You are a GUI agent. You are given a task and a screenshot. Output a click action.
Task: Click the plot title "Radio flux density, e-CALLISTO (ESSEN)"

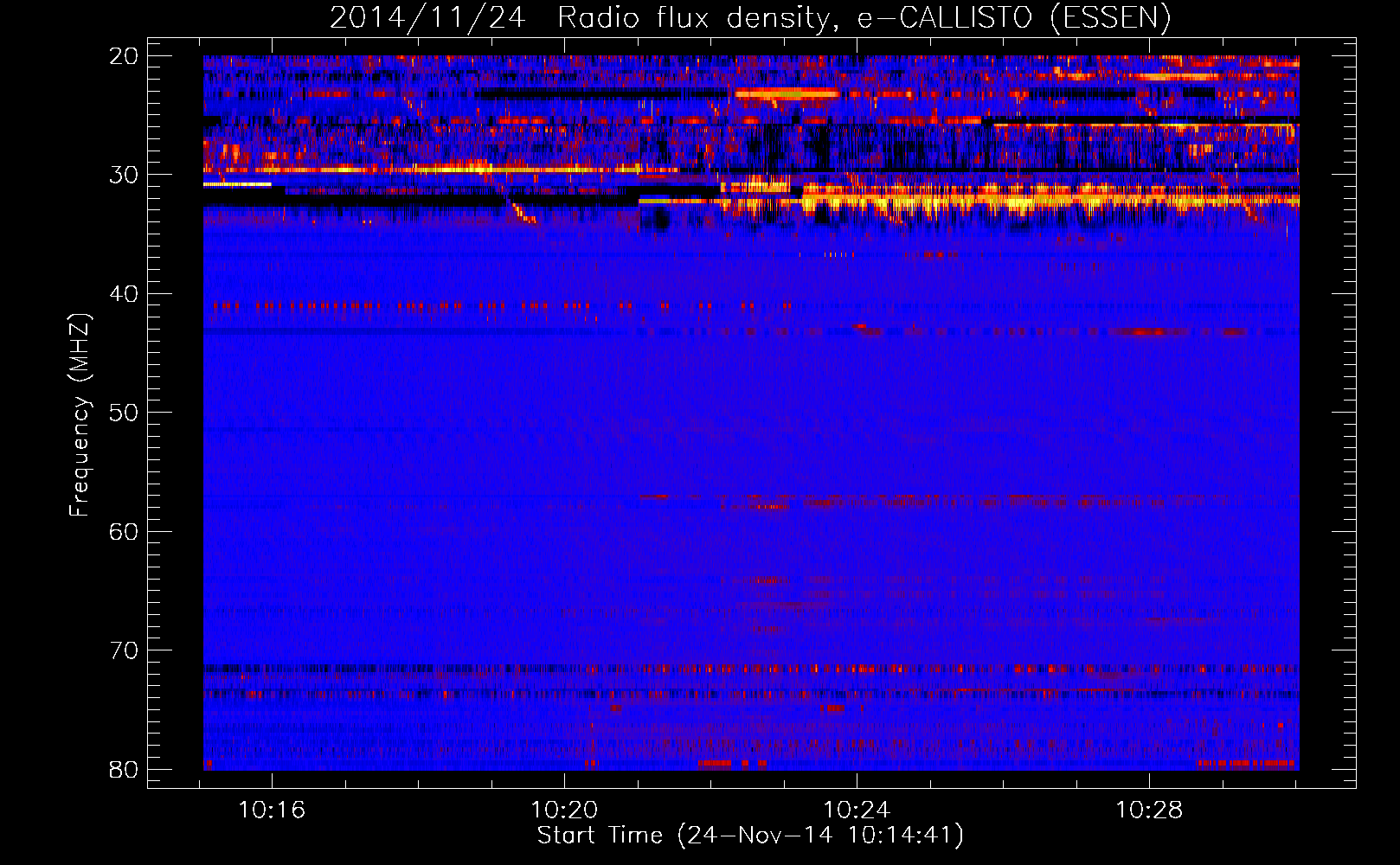point(864,18)
